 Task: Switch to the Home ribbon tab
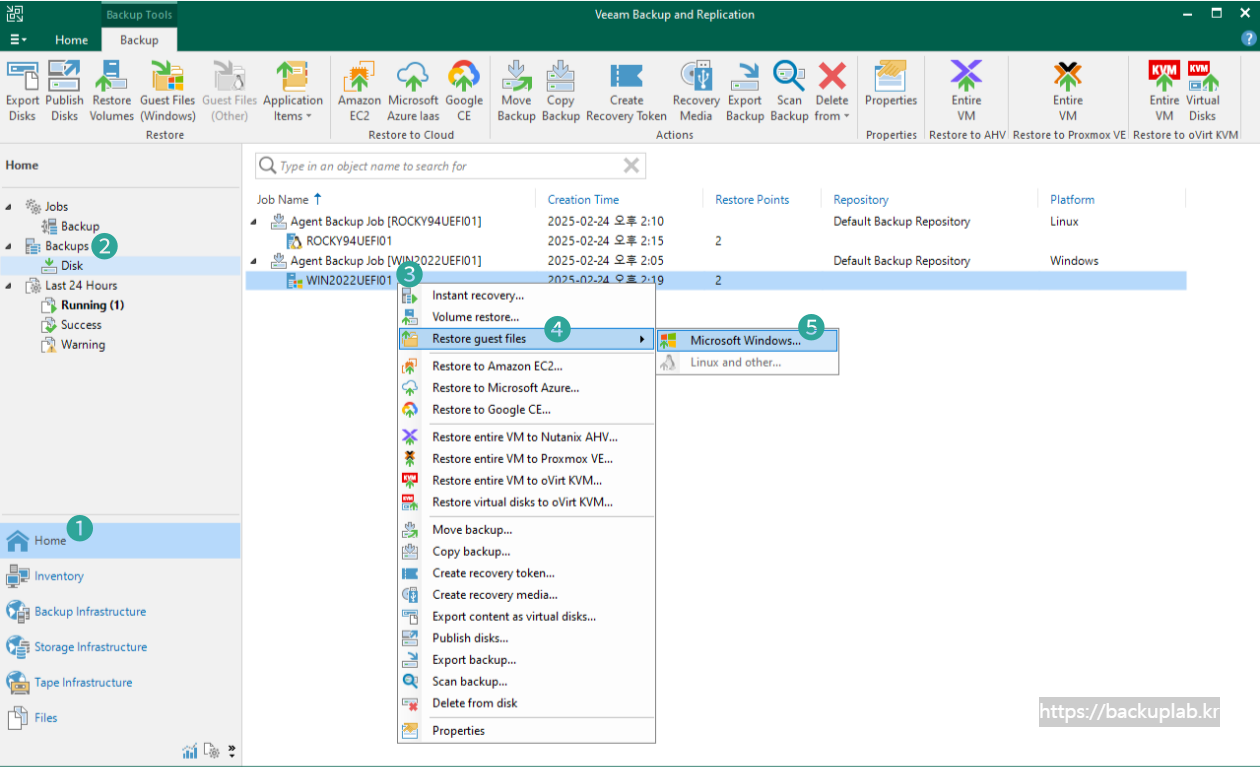point(71,40)
